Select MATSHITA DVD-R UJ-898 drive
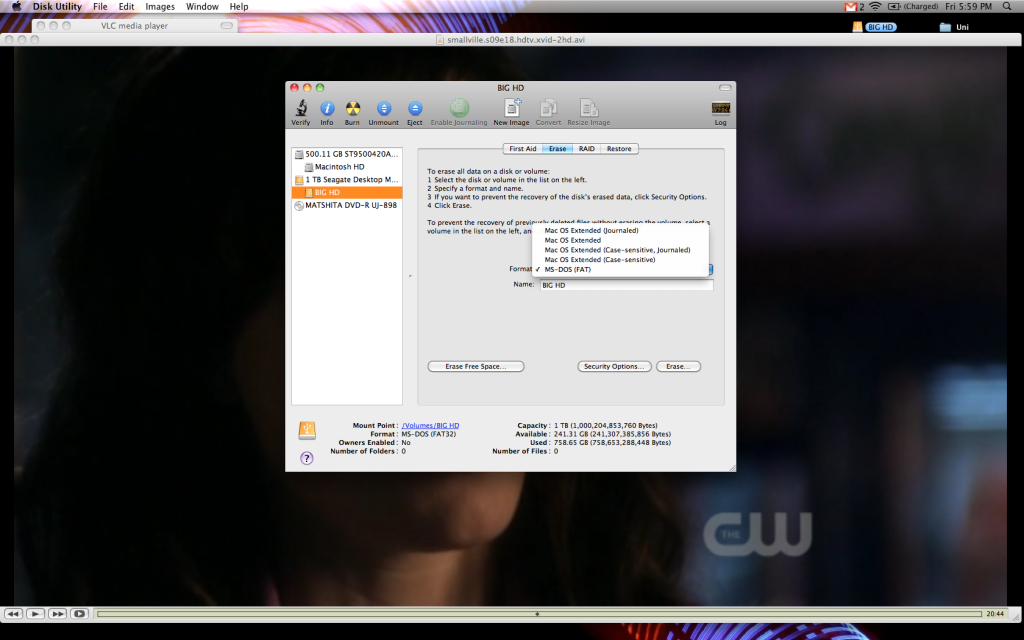This screenshot has height=640, width=1024. click(347, 205)
